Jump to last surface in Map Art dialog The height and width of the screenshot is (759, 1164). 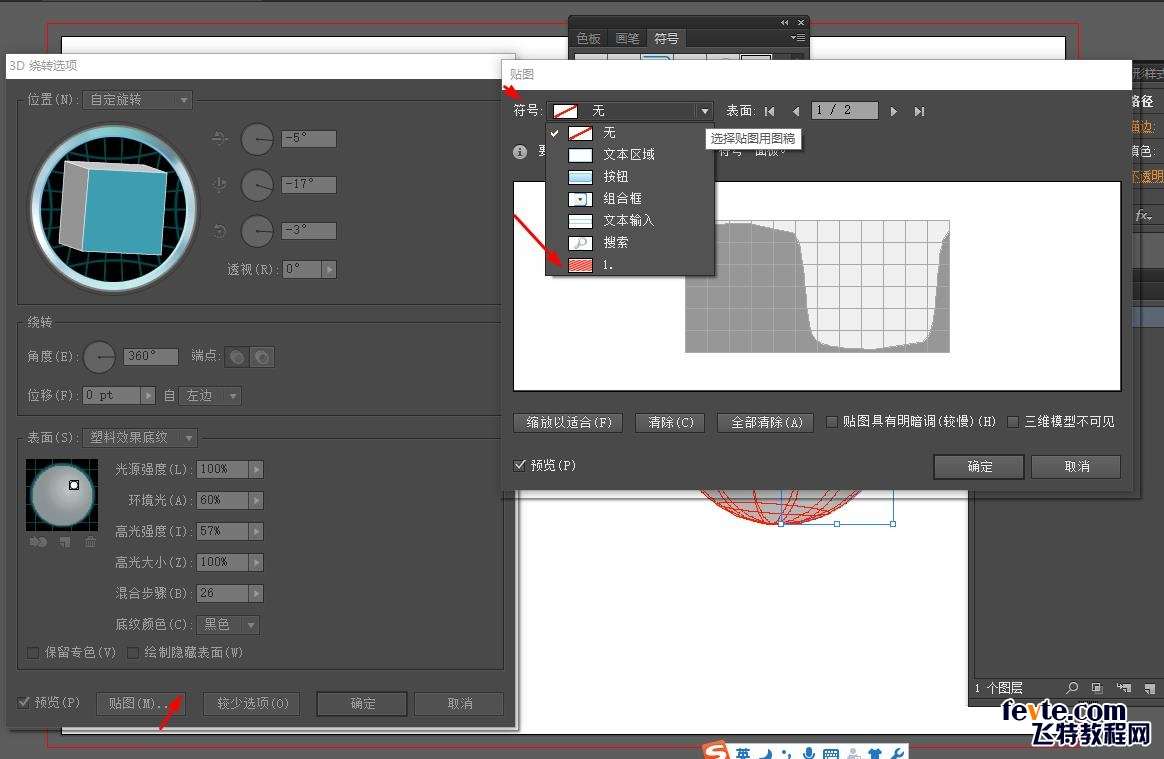[x=920, y=111]
